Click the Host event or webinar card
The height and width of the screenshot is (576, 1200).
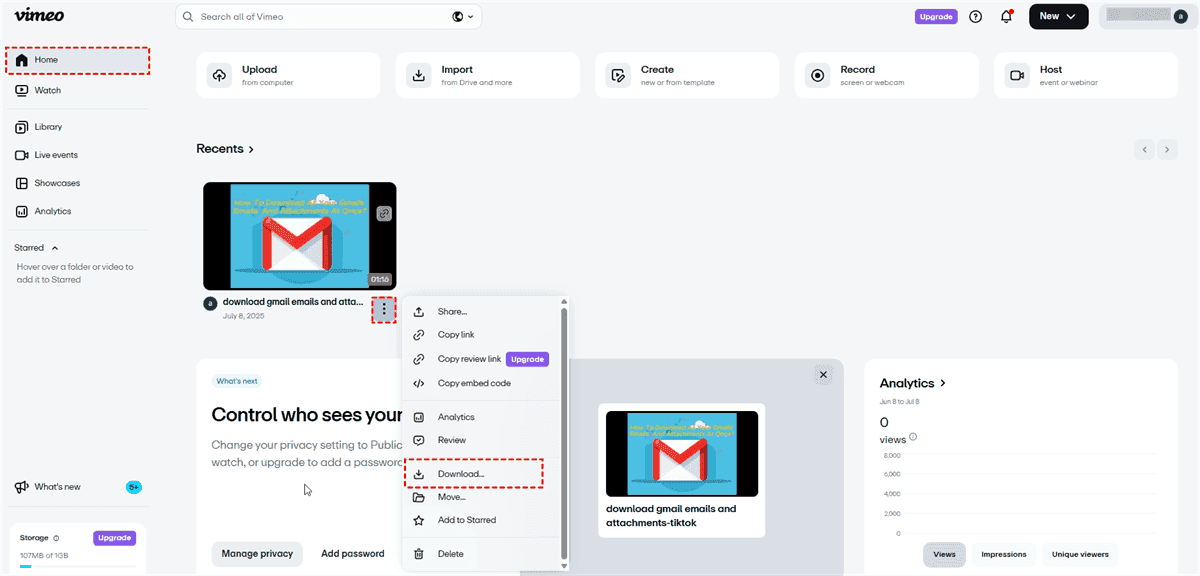pos(1088,75)
